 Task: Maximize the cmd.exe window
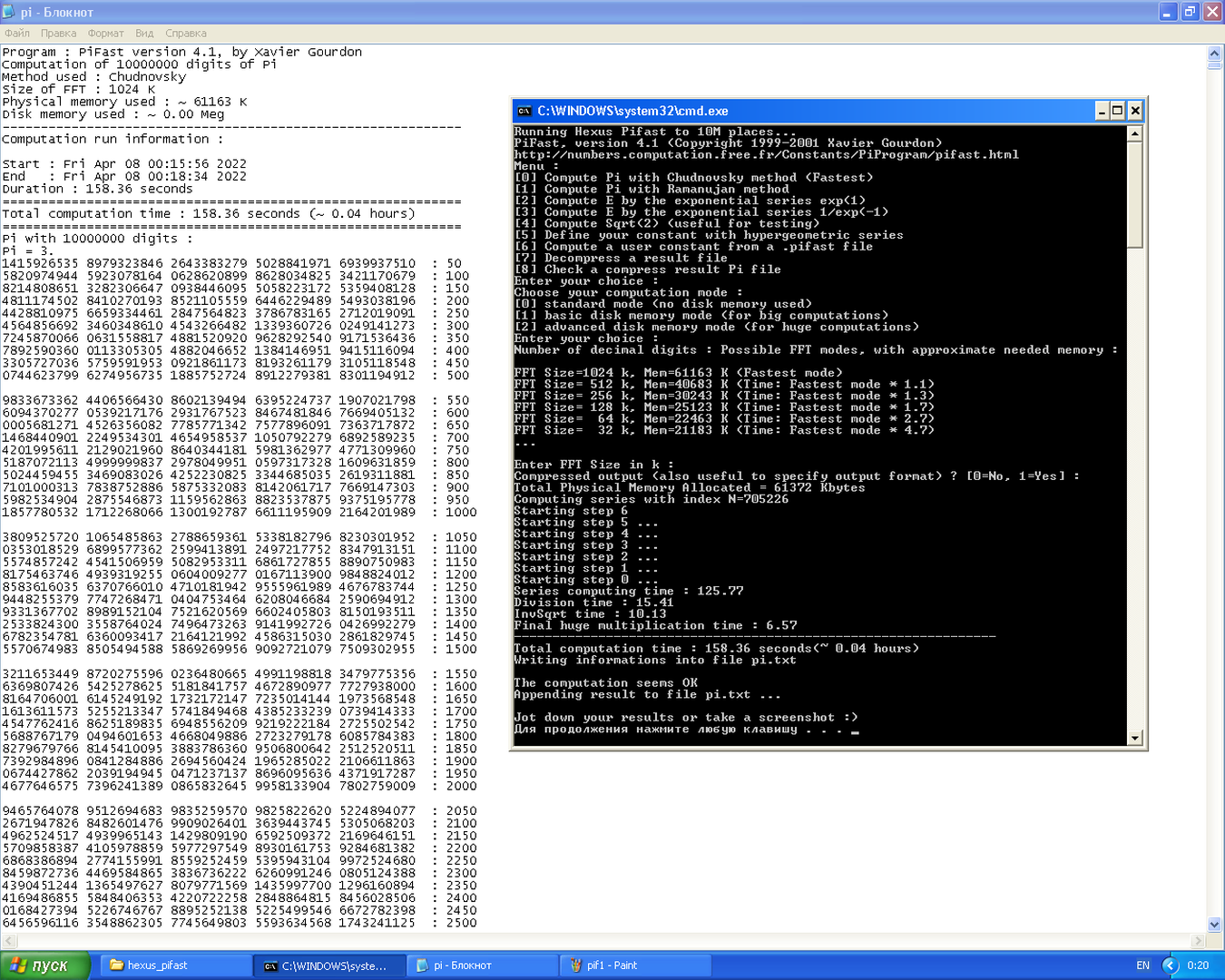click(x=1118, y=111)
